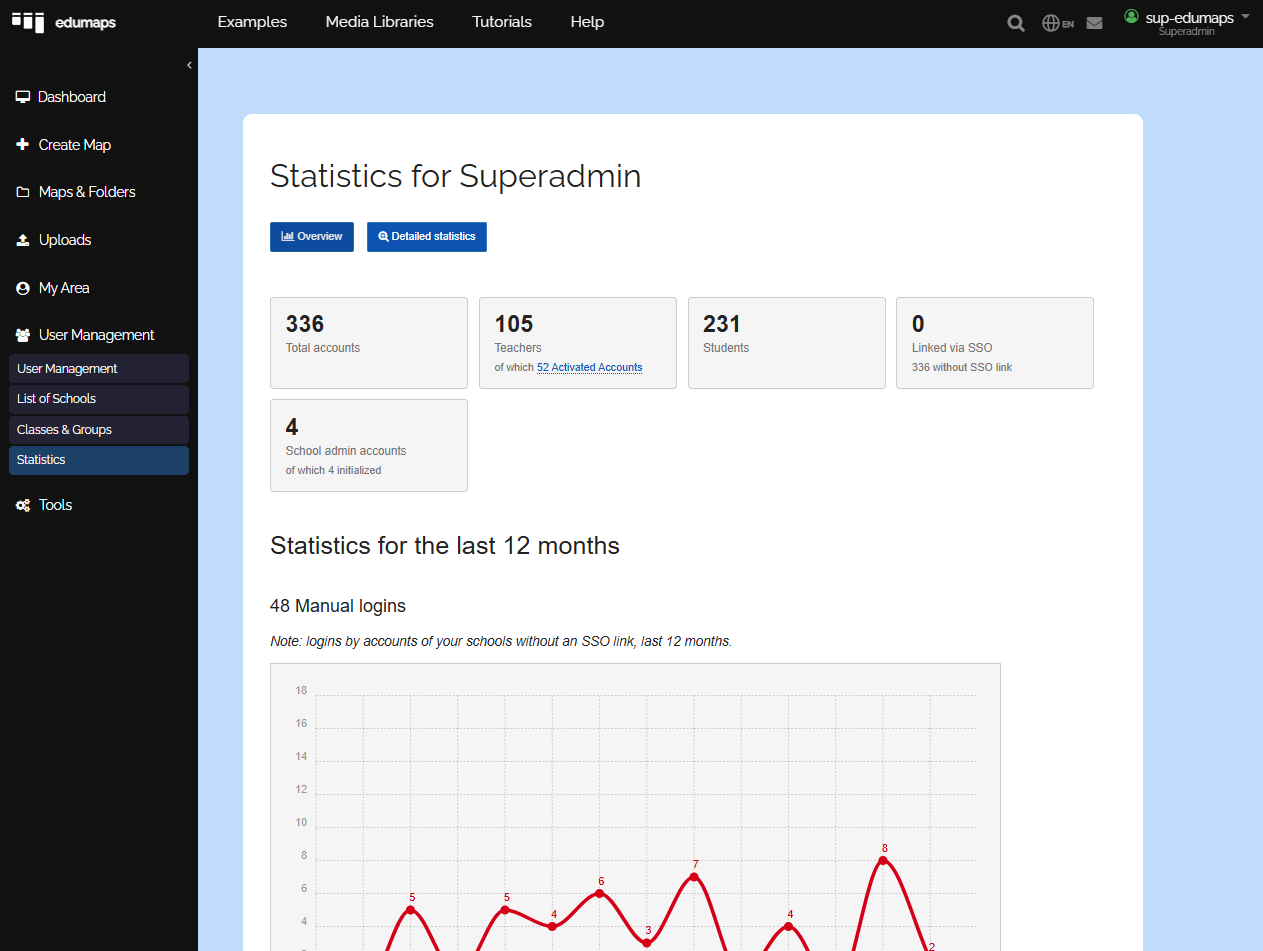Click the School admin accounts card

pos(369,445)
